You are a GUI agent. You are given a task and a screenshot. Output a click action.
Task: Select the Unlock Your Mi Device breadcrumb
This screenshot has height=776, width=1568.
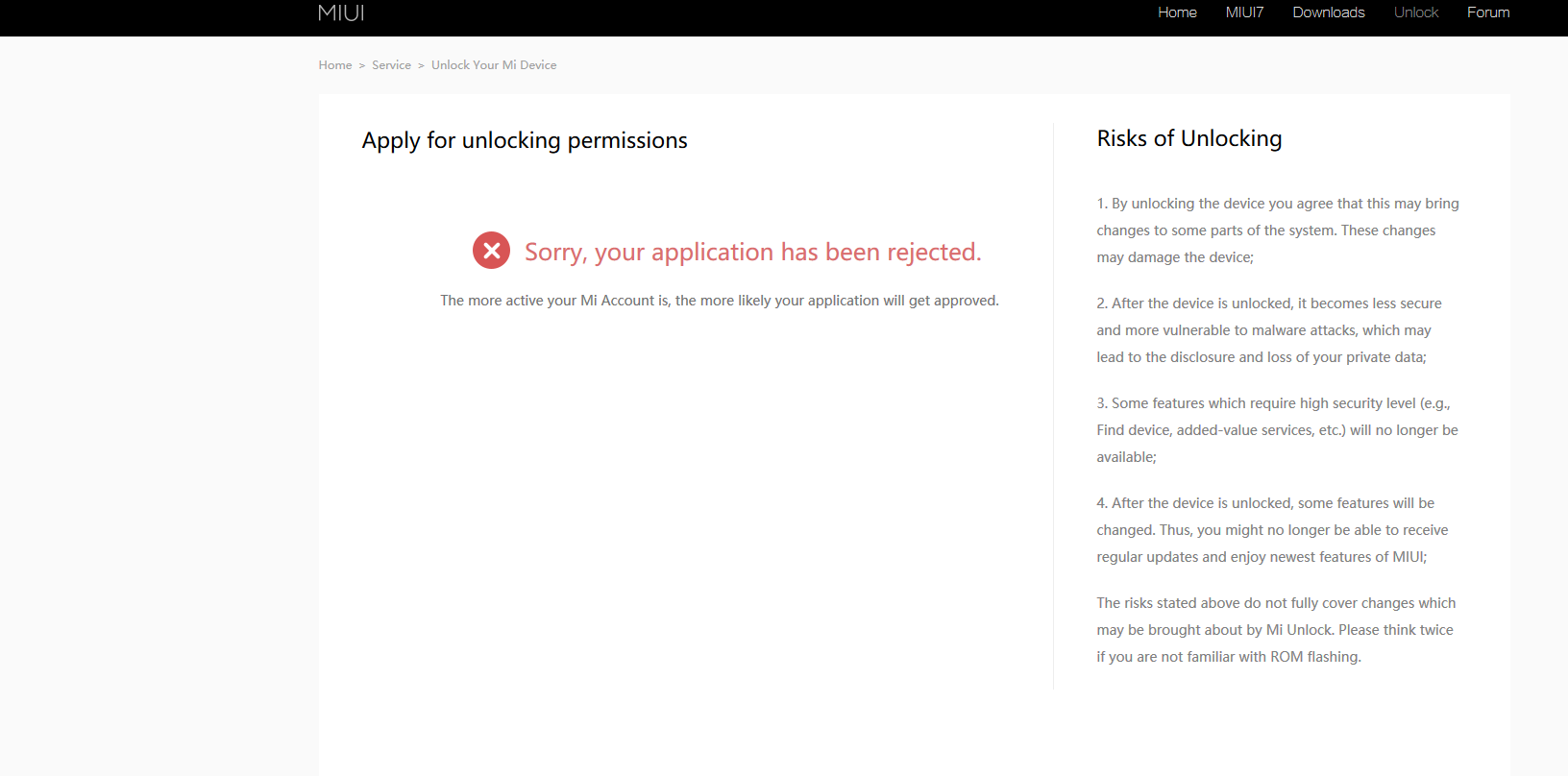[494, 65]
